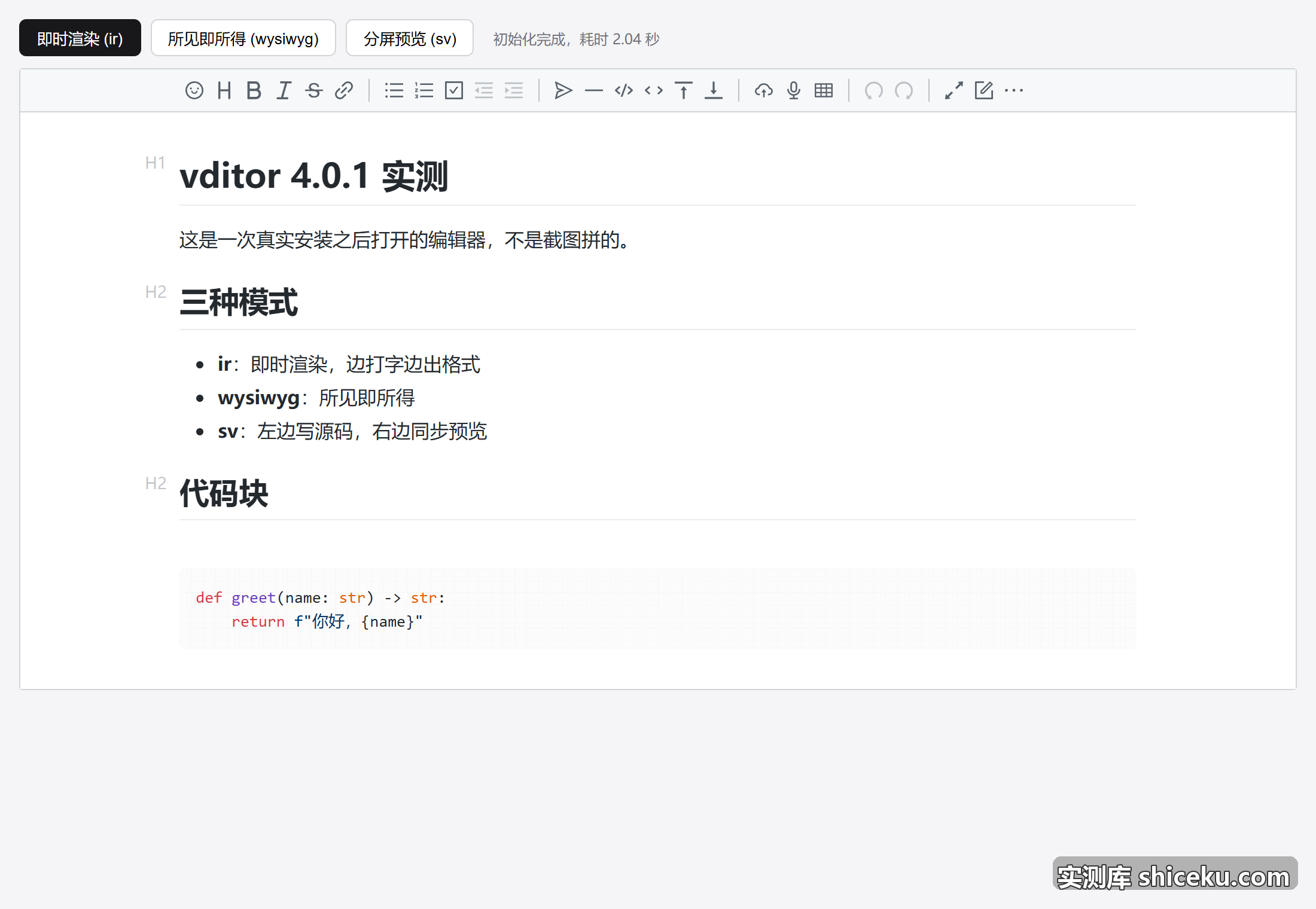Place cursor in the vditor 4.0.1 实测 heading

pos(314,176)
